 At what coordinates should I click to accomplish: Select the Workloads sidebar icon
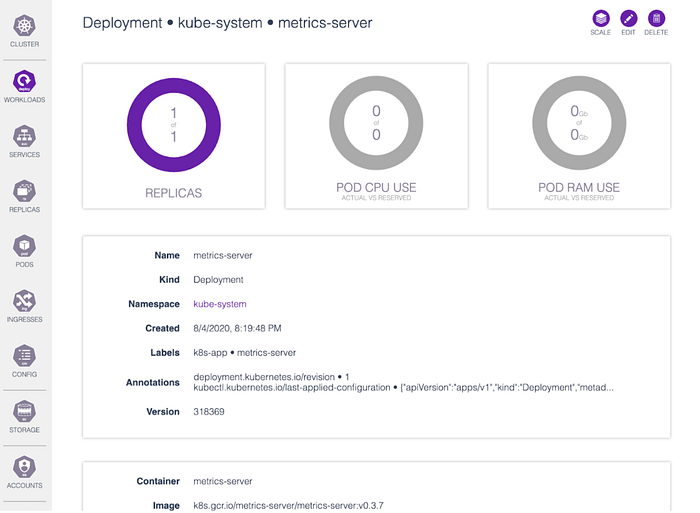[25, 86]
